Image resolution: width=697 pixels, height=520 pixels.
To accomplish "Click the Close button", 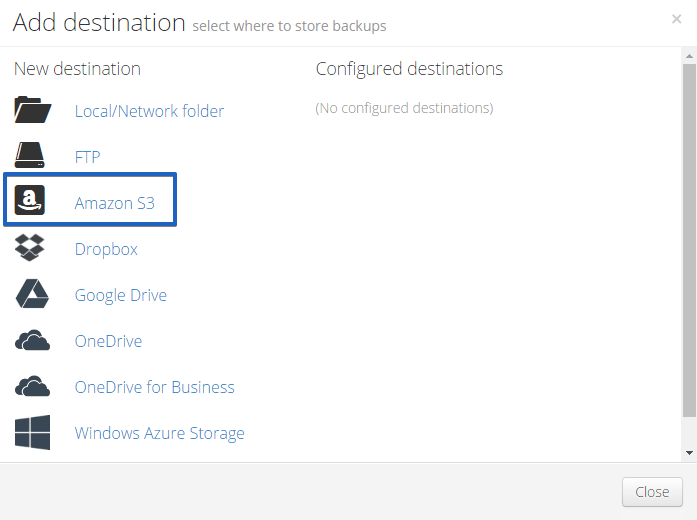I will tap(652, 492).
